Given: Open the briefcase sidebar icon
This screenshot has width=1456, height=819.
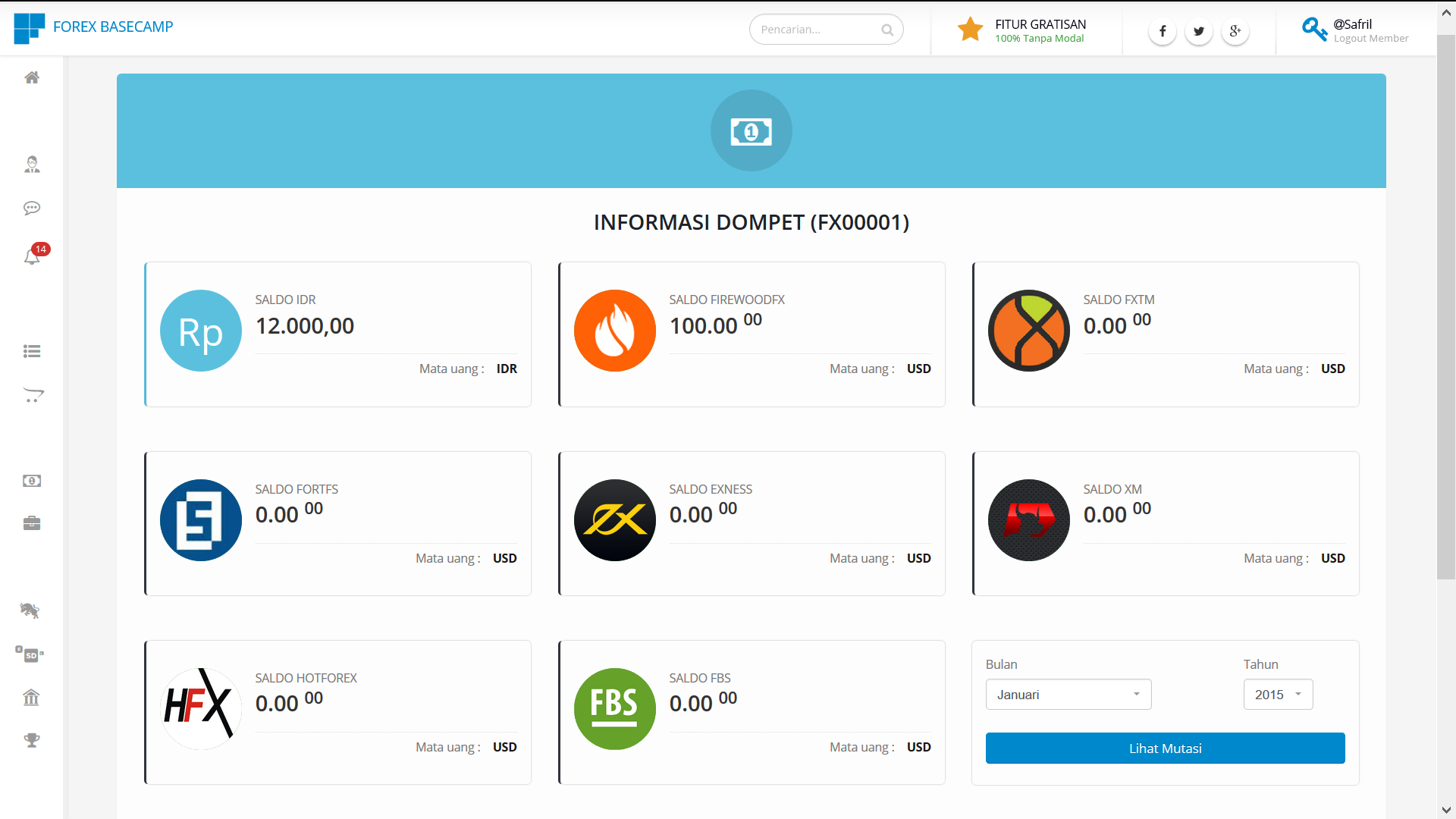Looking at the screenshot, I should pyautogui.click(x=32, y=523).
